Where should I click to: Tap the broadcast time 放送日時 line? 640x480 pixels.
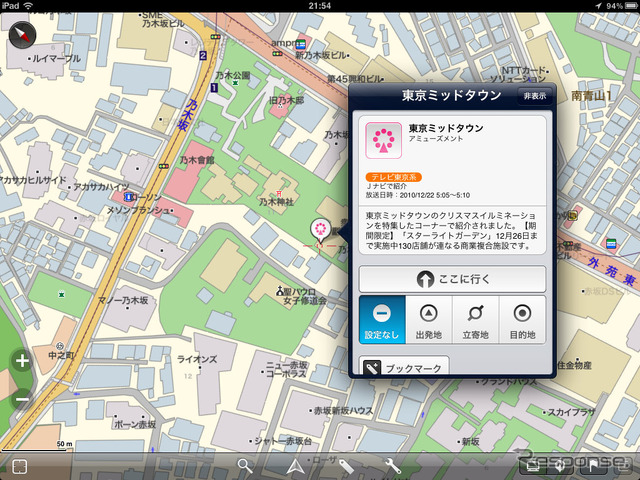tap(418, 195)
